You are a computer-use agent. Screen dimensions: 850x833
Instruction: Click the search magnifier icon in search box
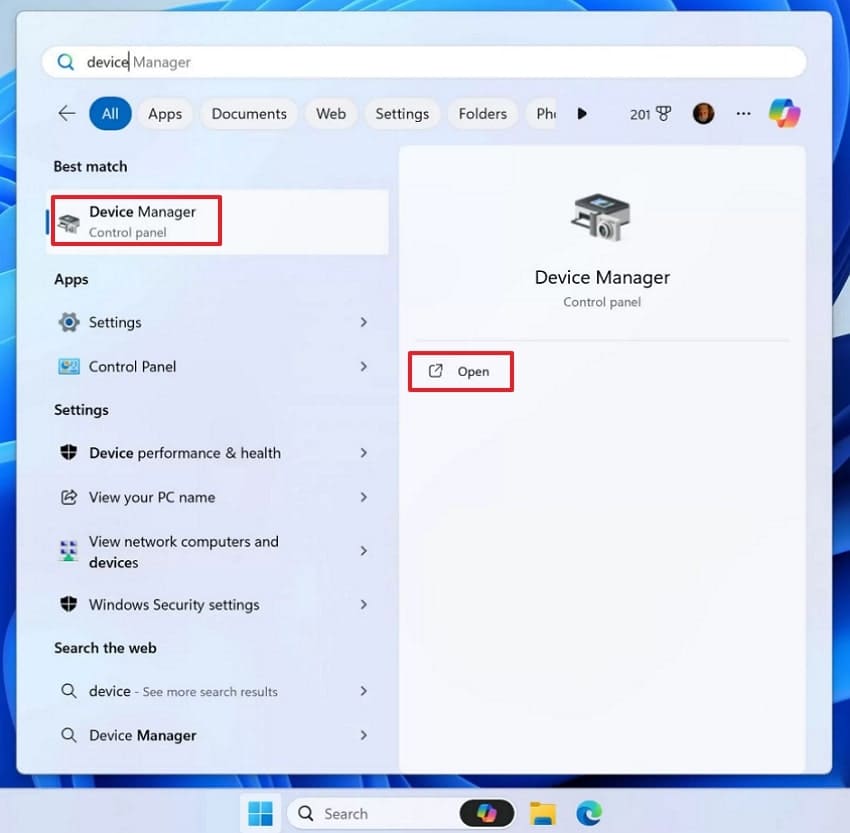[66, 62]
